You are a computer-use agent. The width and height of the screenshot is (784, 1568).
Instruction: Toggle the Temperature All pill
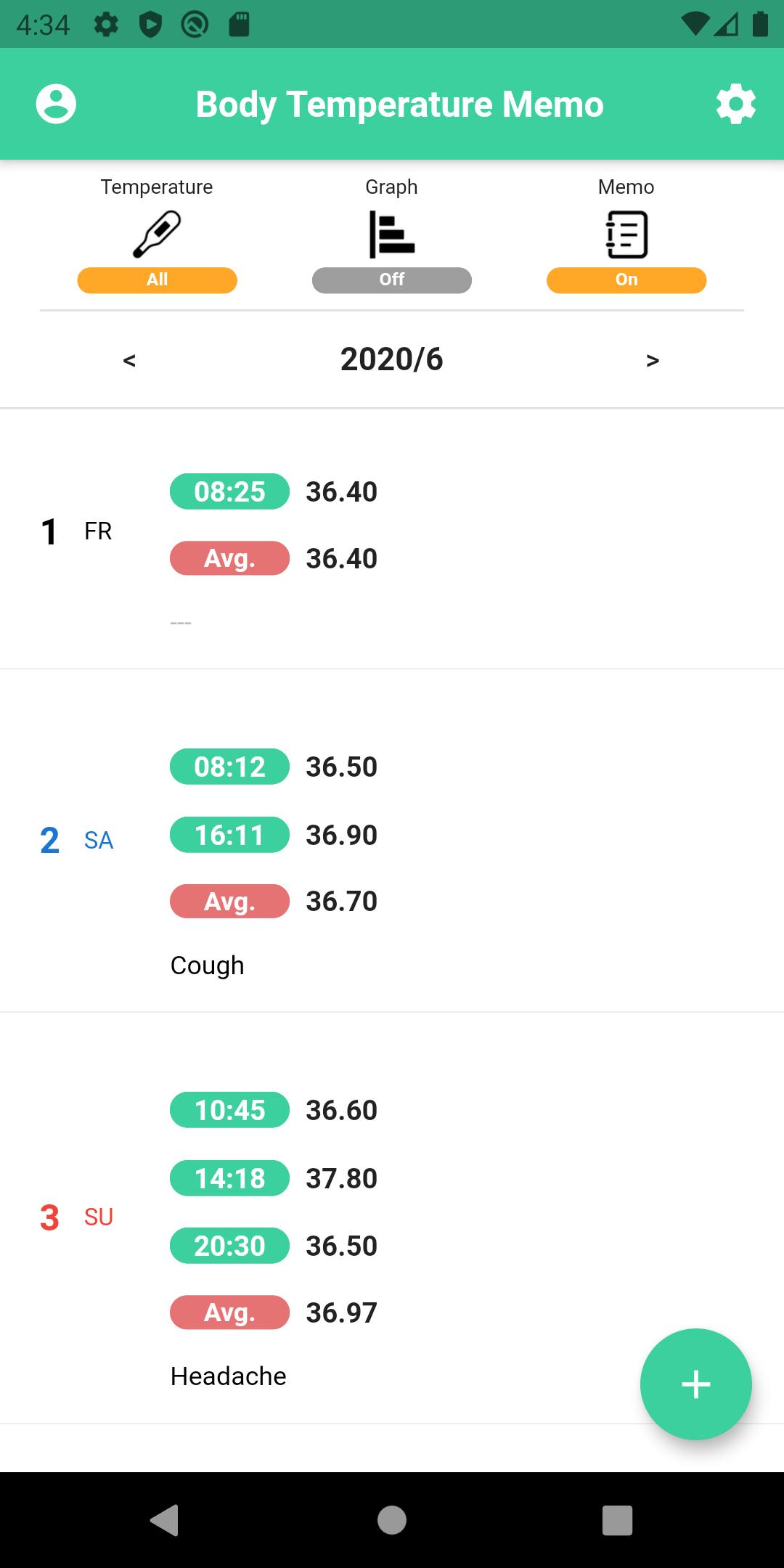(157, 280)
